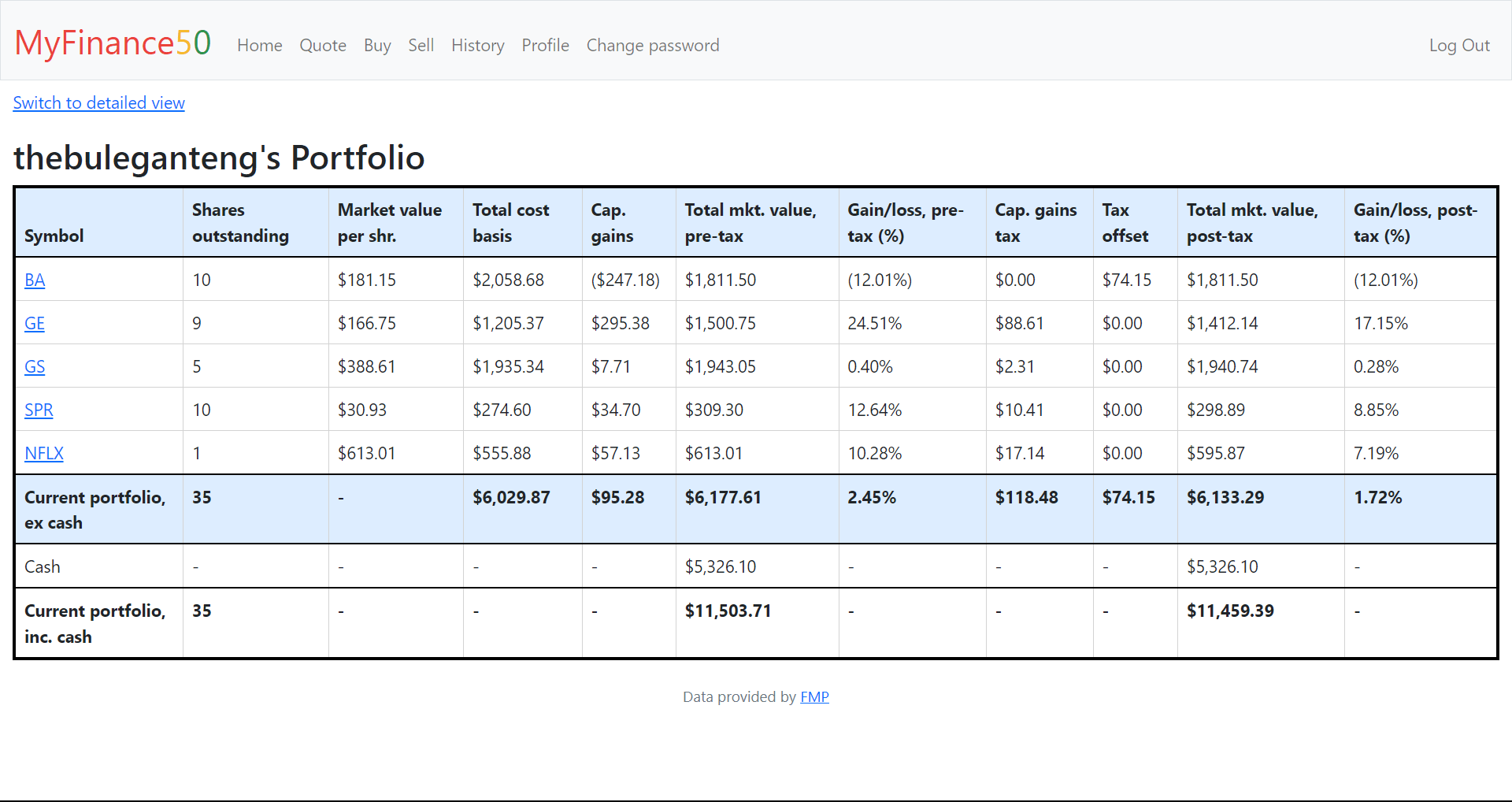Click NFLX cost basis $555.88

click(x=502, y=453)
